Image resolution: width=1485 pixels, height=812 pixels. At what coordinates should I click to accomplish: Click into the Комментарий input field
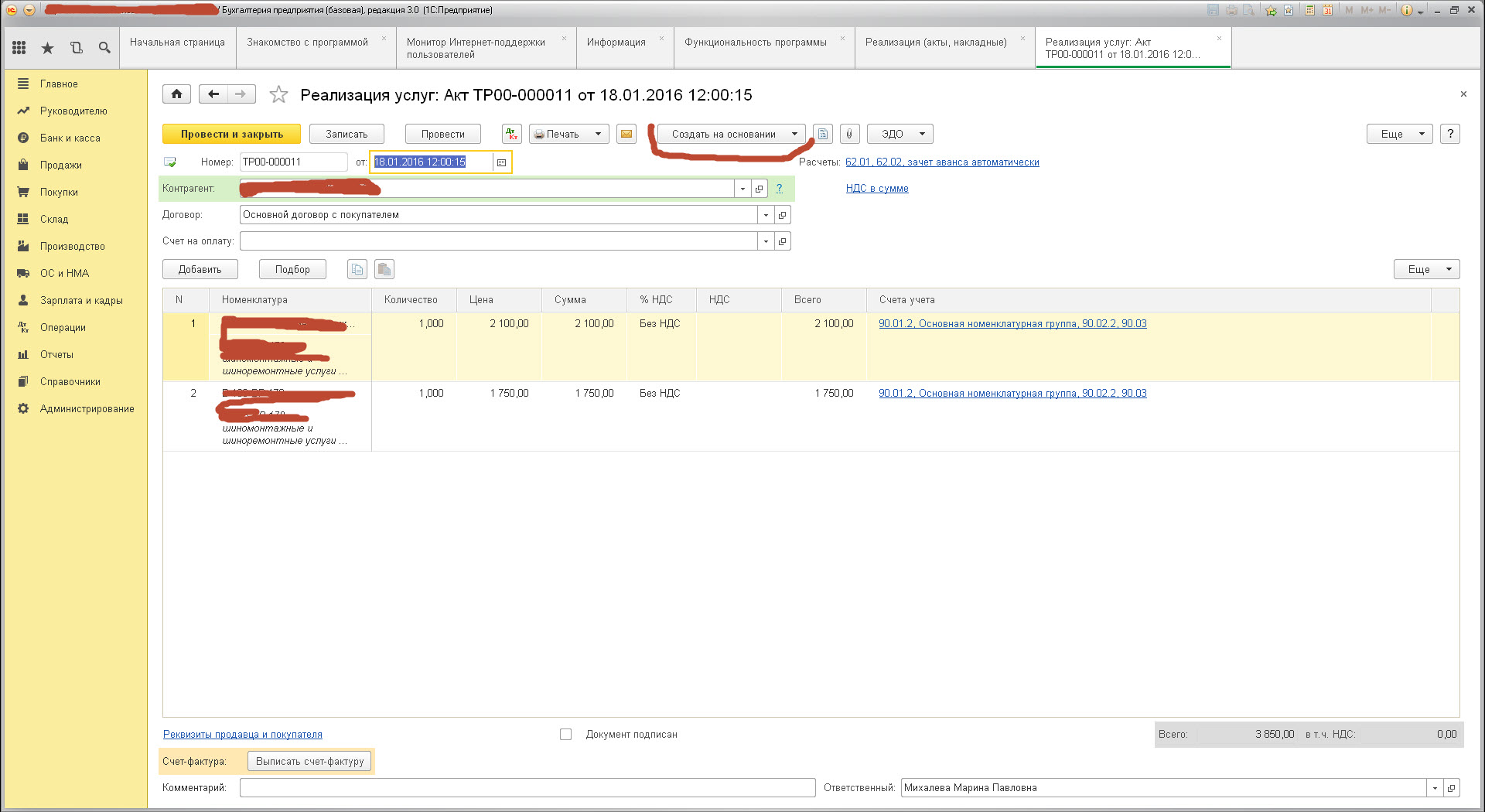click(x=527, y=787)
